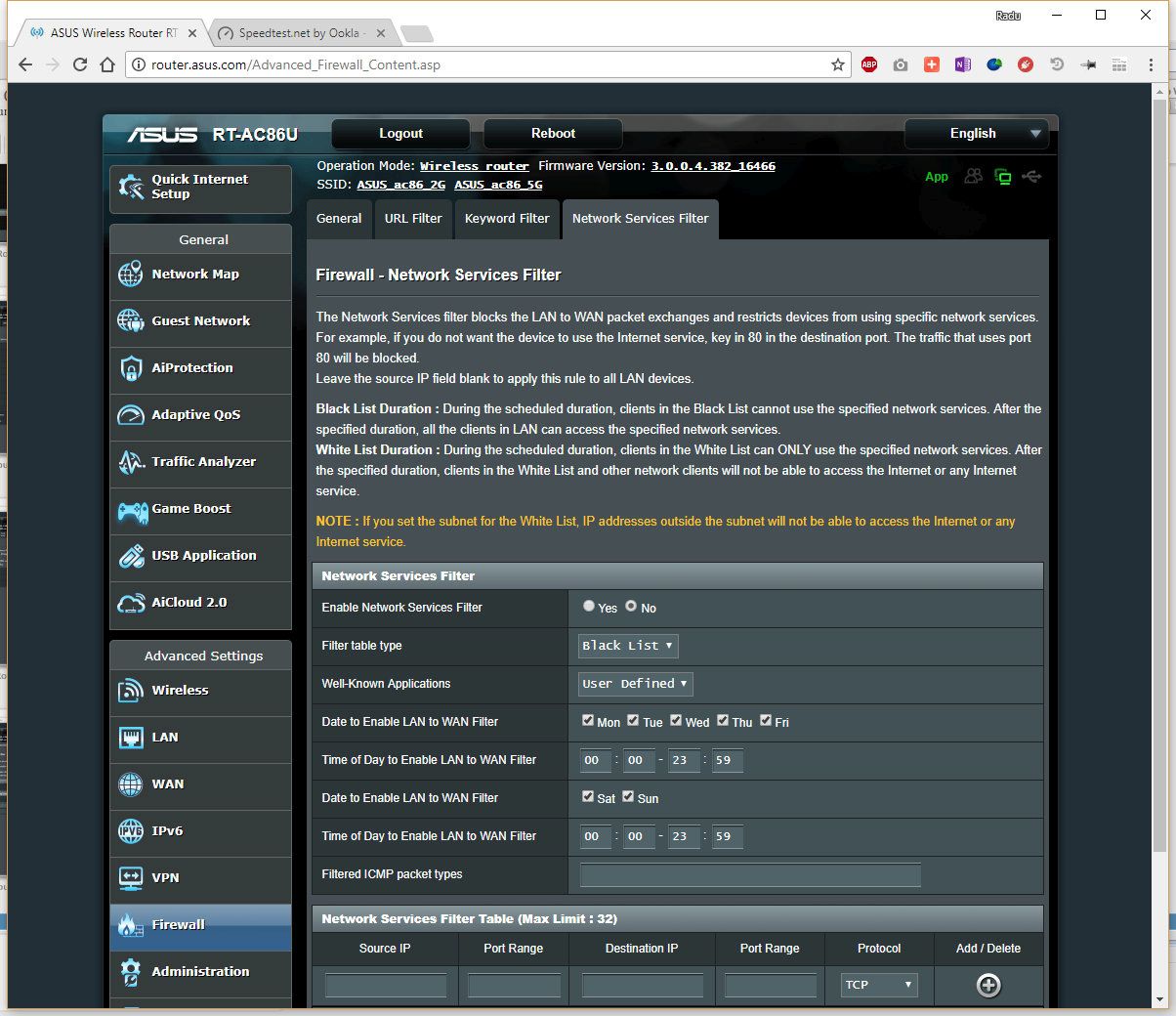
Task: Open AiCloud 2.0 section
Action: tap(200, 603)
